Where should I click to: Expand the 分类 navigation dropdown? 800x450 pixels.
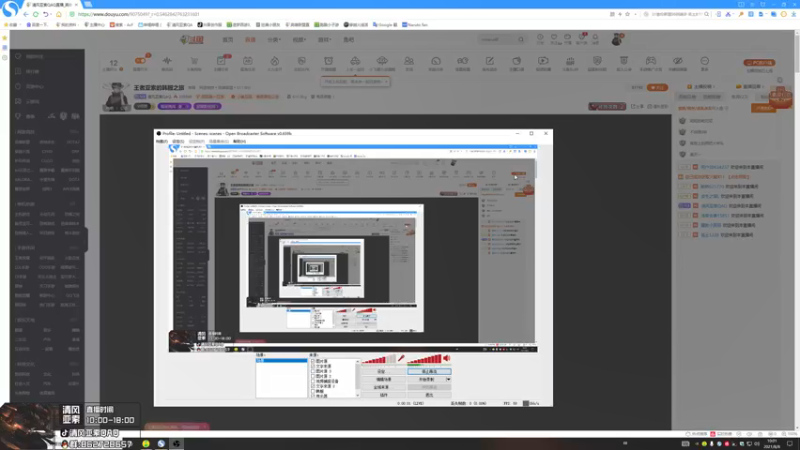coord(274,39)
